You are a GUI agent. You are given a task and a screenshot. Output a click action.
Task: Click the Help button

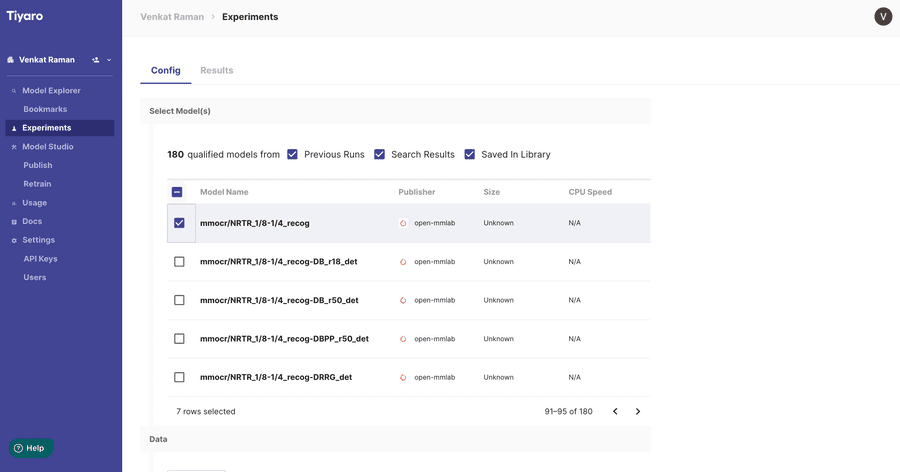(x=31, y=448)
